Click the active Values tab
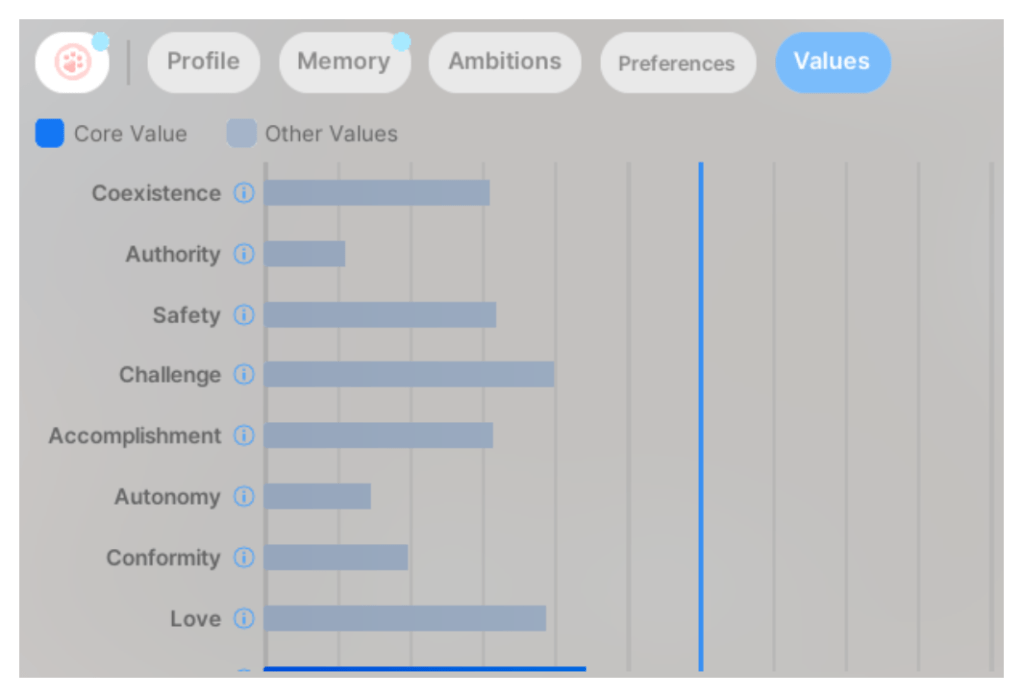This screenshot has width=1023, height=697. click(832, 62)
